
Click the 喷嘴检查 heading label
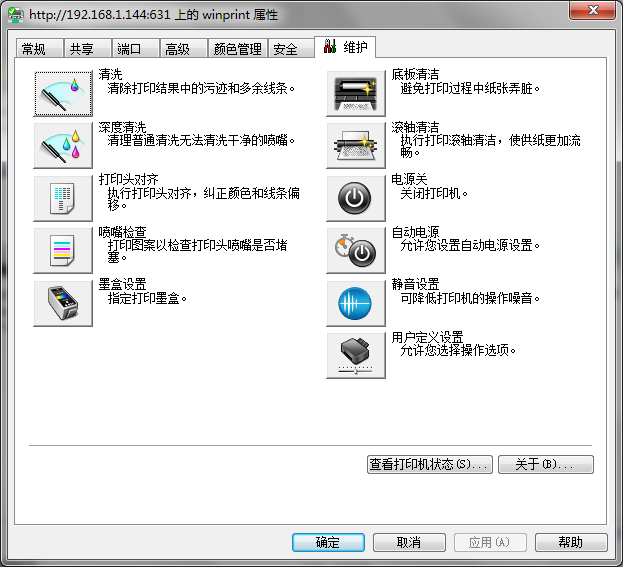coord(123,232)
